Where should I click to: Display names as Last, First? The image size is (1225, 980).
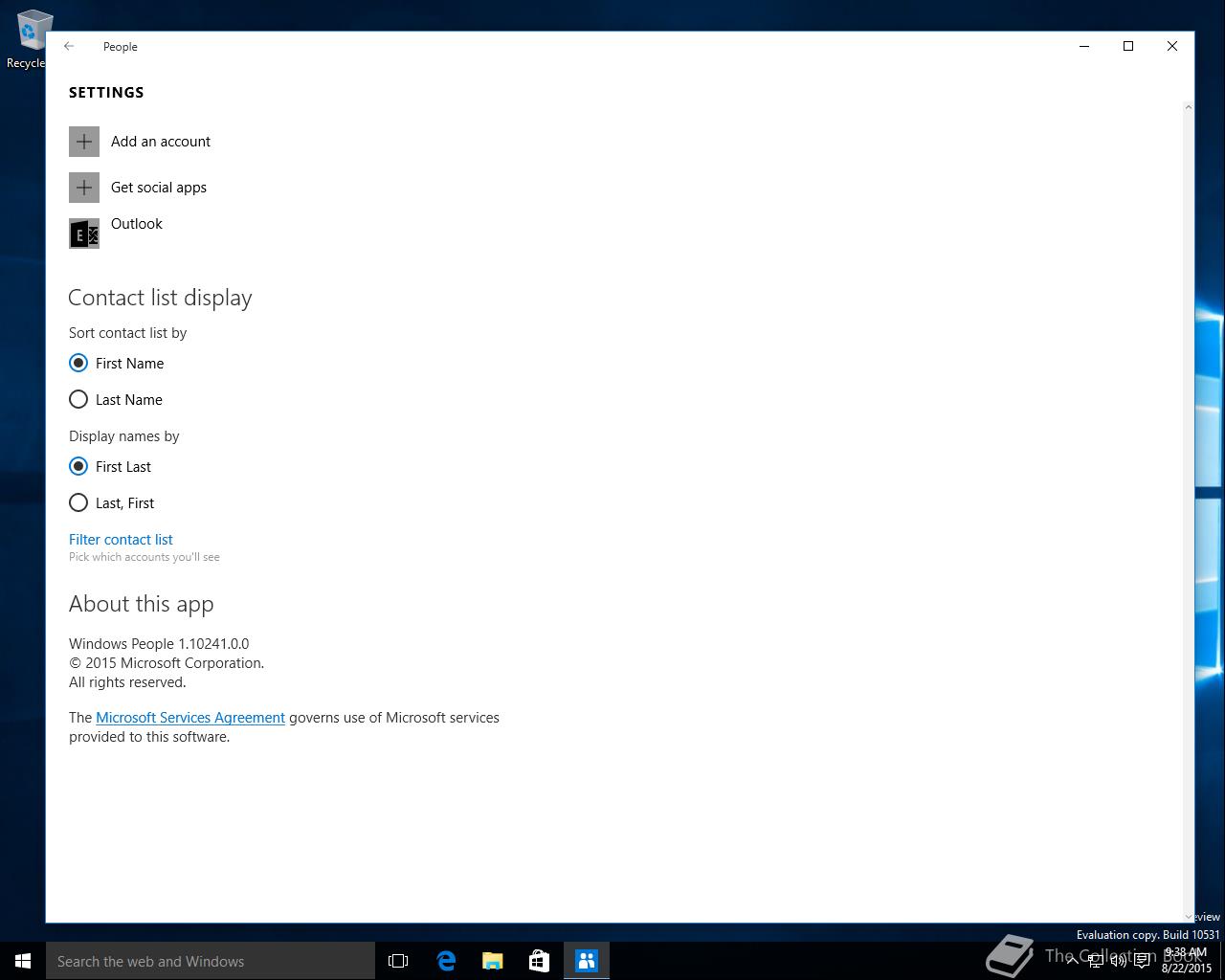coord(112,503)
